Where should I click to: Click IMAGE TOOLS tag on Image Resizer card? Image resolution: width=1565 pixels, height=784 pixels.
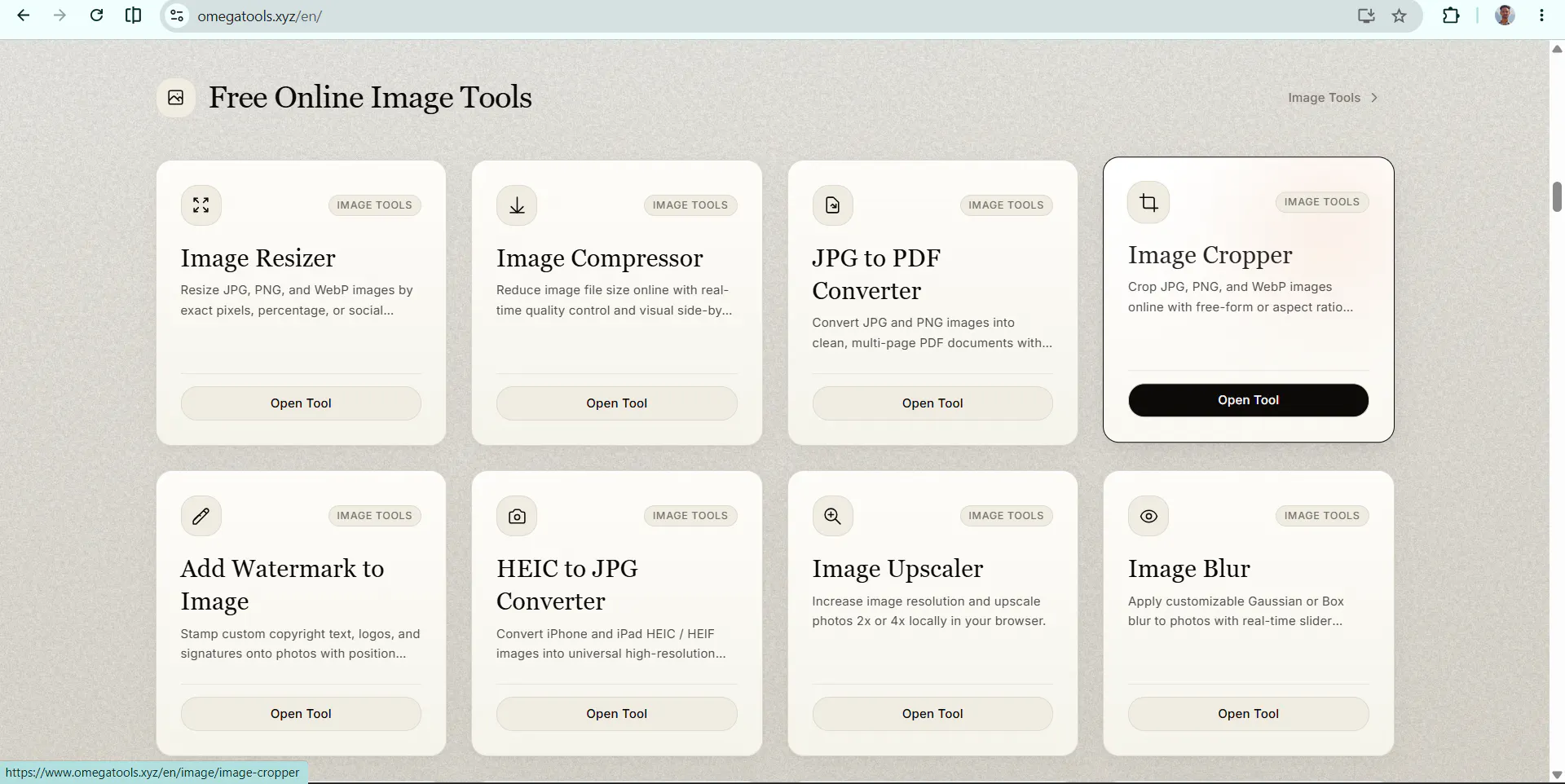click(x=374, y=205)
